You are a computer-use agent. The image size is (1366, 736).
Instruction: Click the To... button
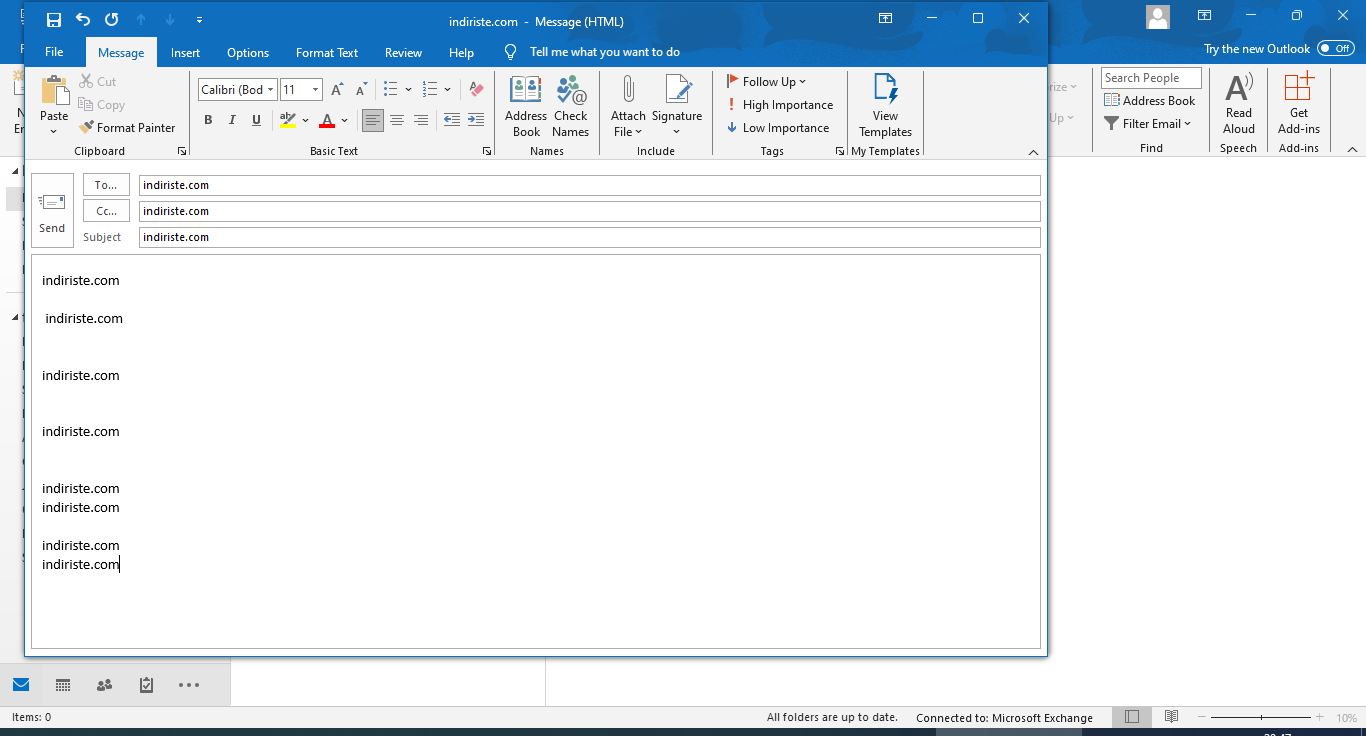pos(106,185)
